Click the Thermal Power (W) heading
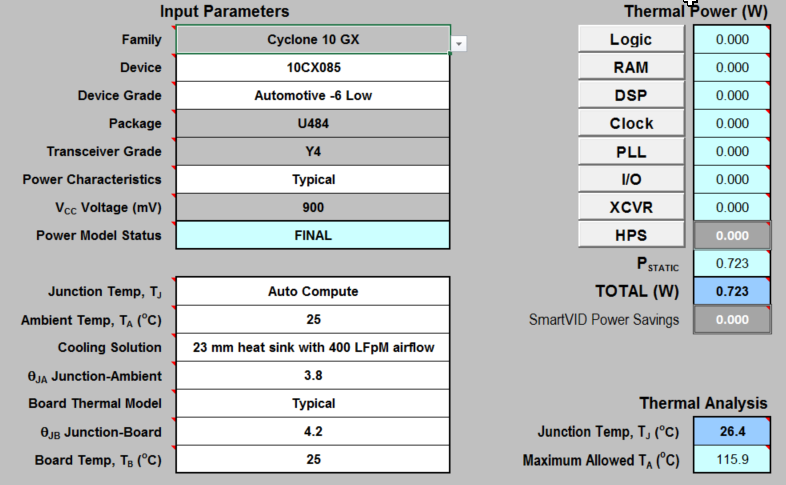 pos(696,11)
